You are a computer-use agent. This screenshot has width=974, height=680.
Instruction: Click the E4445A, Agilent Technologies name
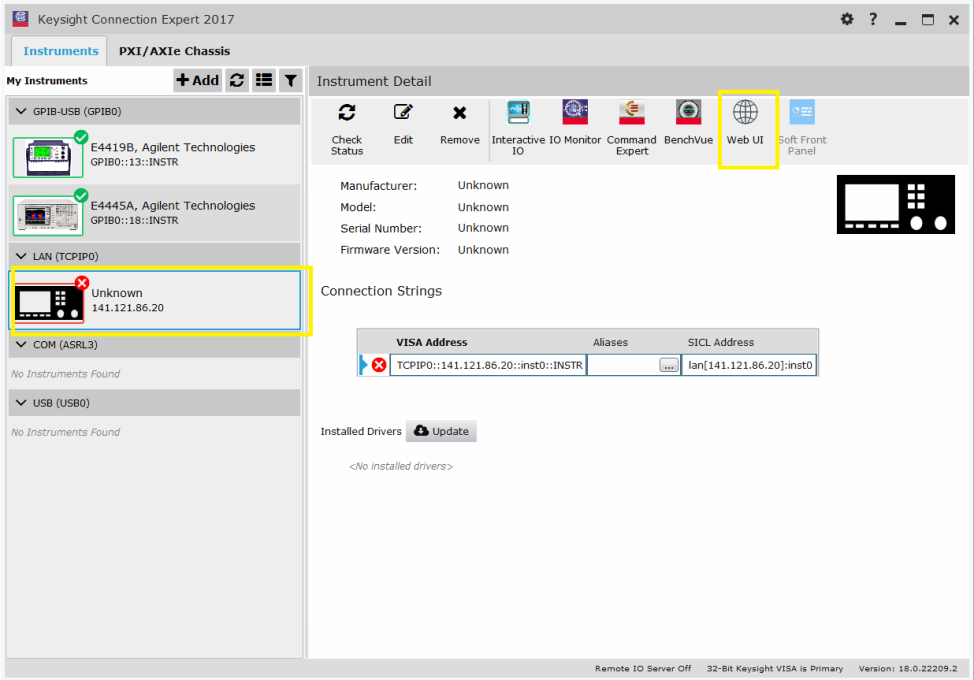pyautogui.click(x=173, y=206)
